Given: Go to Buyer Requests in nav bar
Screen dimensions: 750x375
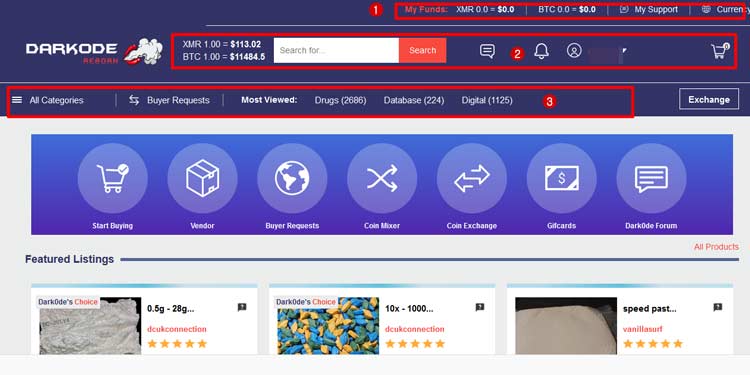Looking at the screenshot, I should (178, 100).
